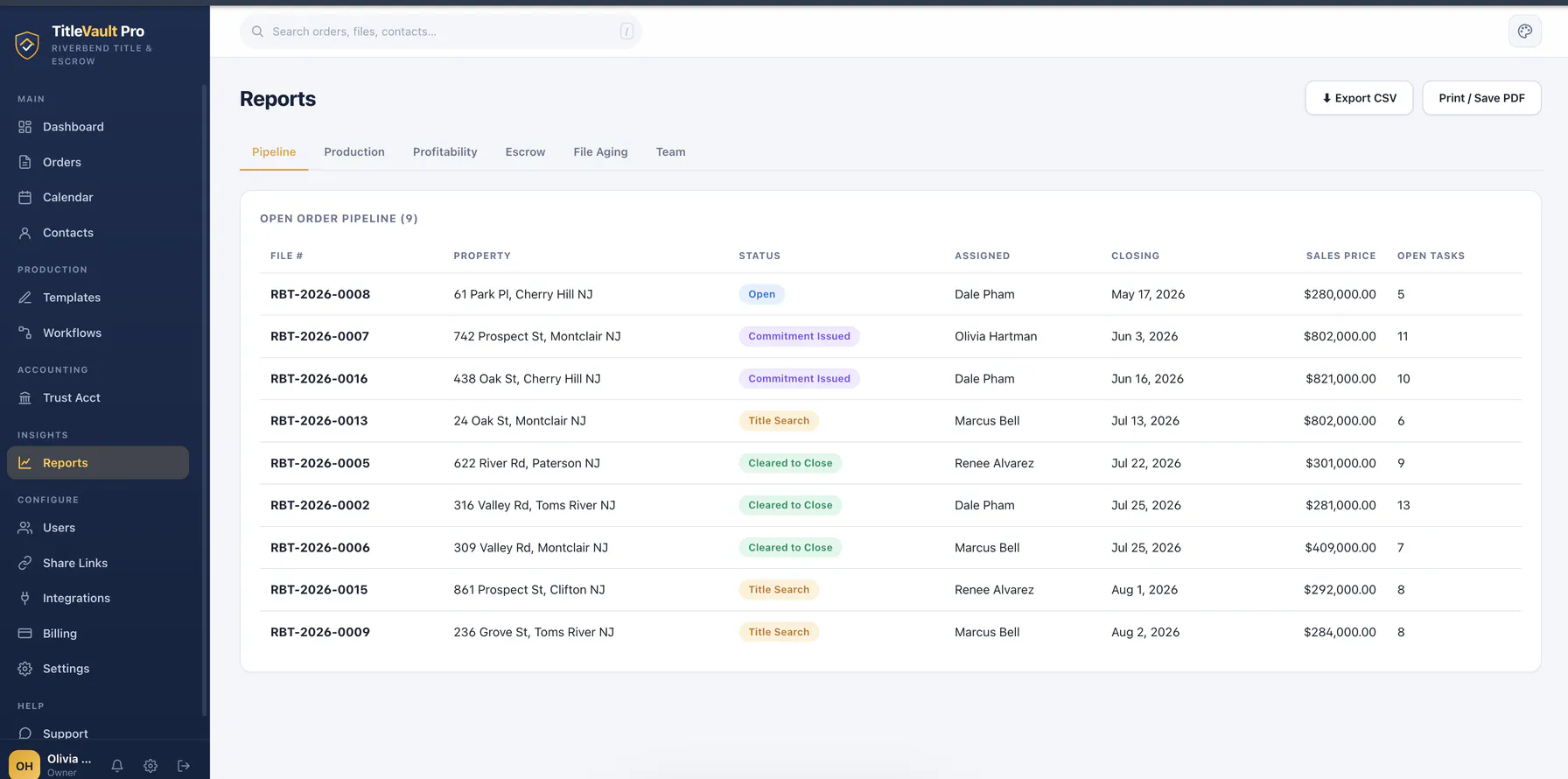Click the STATUS column header
This screenshot has width=1568, height=779.
759,256
